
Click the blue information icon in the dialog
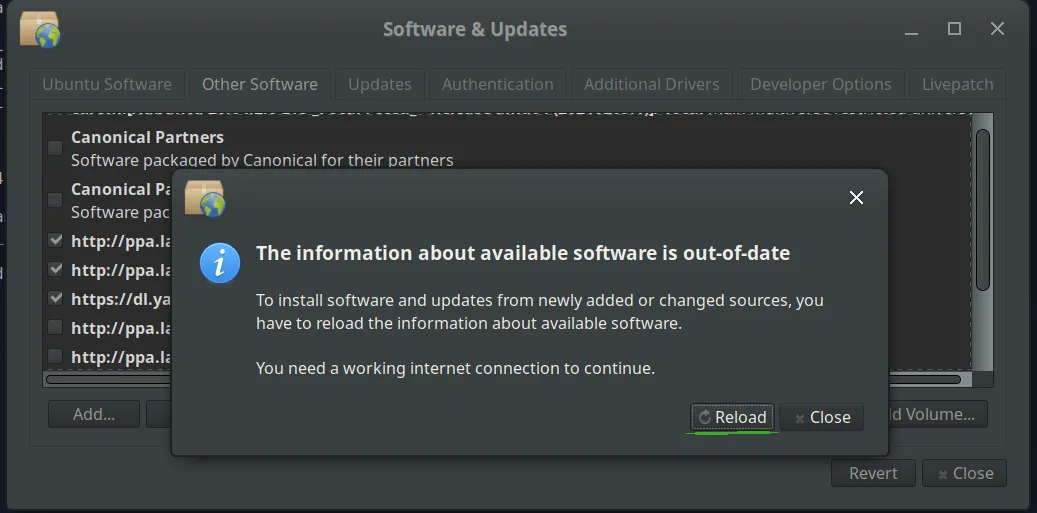pyautogui.click(x=219, y=263)
